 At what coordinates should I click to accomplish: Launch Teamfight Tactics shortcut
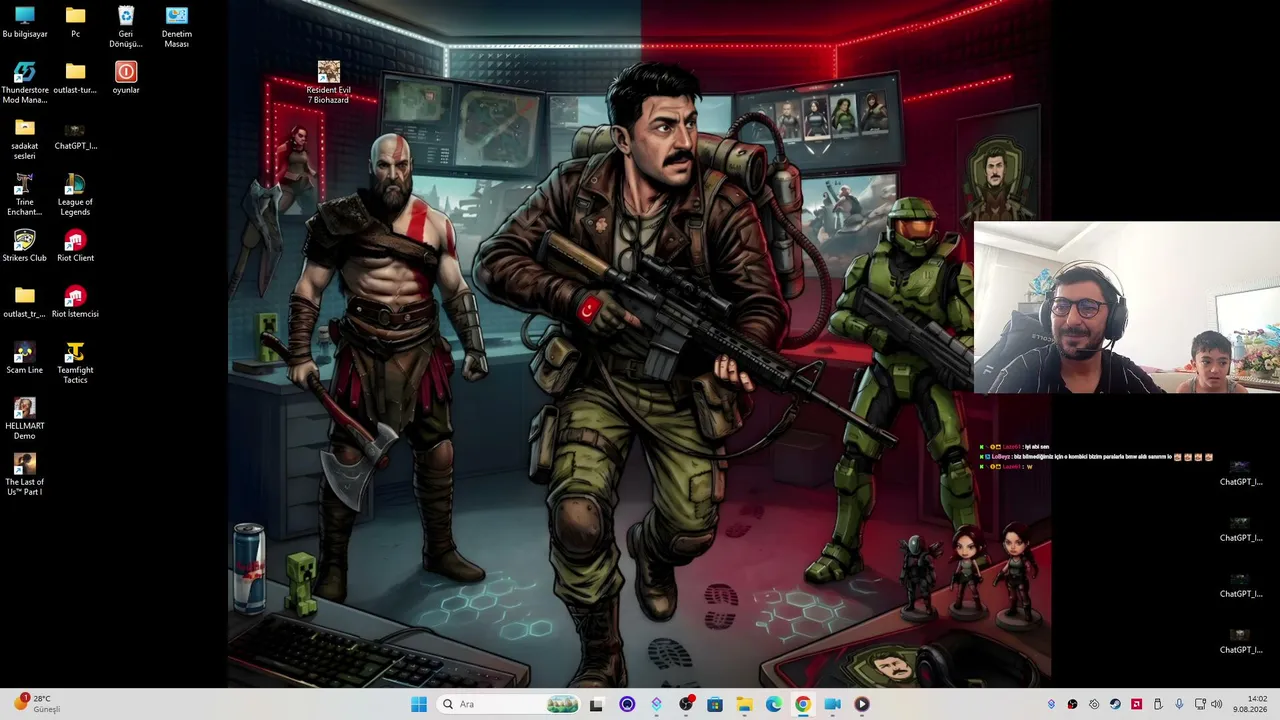75,363
